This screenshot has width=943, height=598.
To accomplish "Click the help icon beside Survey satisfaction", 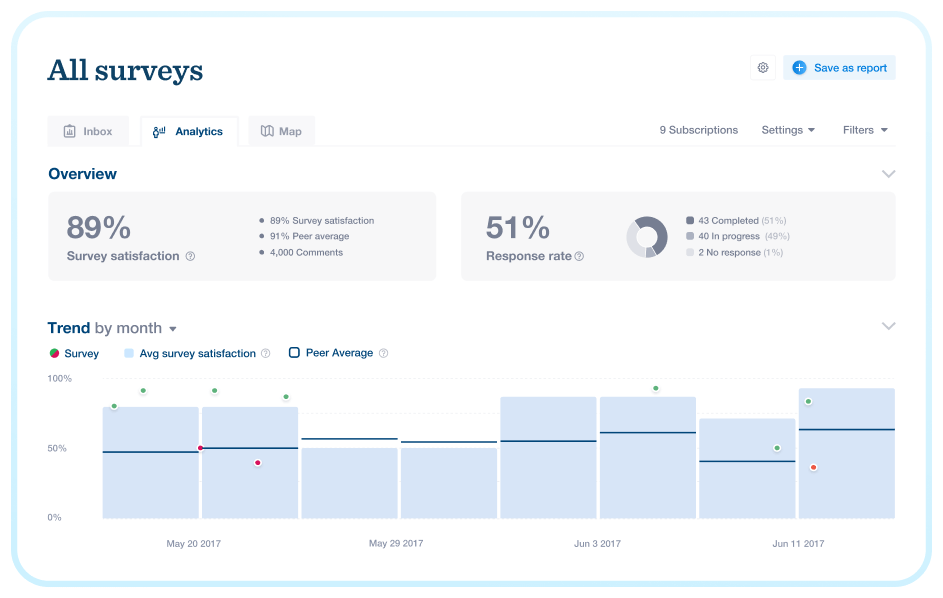I will [x=190, y=256].
